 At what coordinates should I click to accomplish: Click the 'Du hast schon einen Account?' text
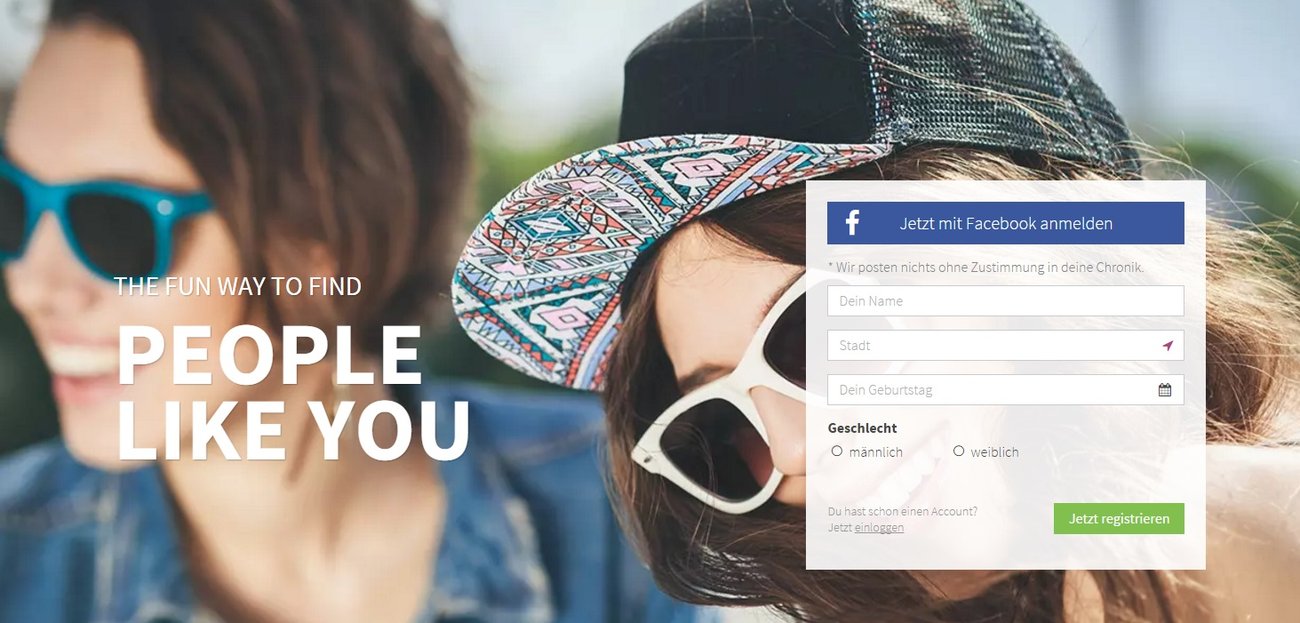[x=903, y=511]
